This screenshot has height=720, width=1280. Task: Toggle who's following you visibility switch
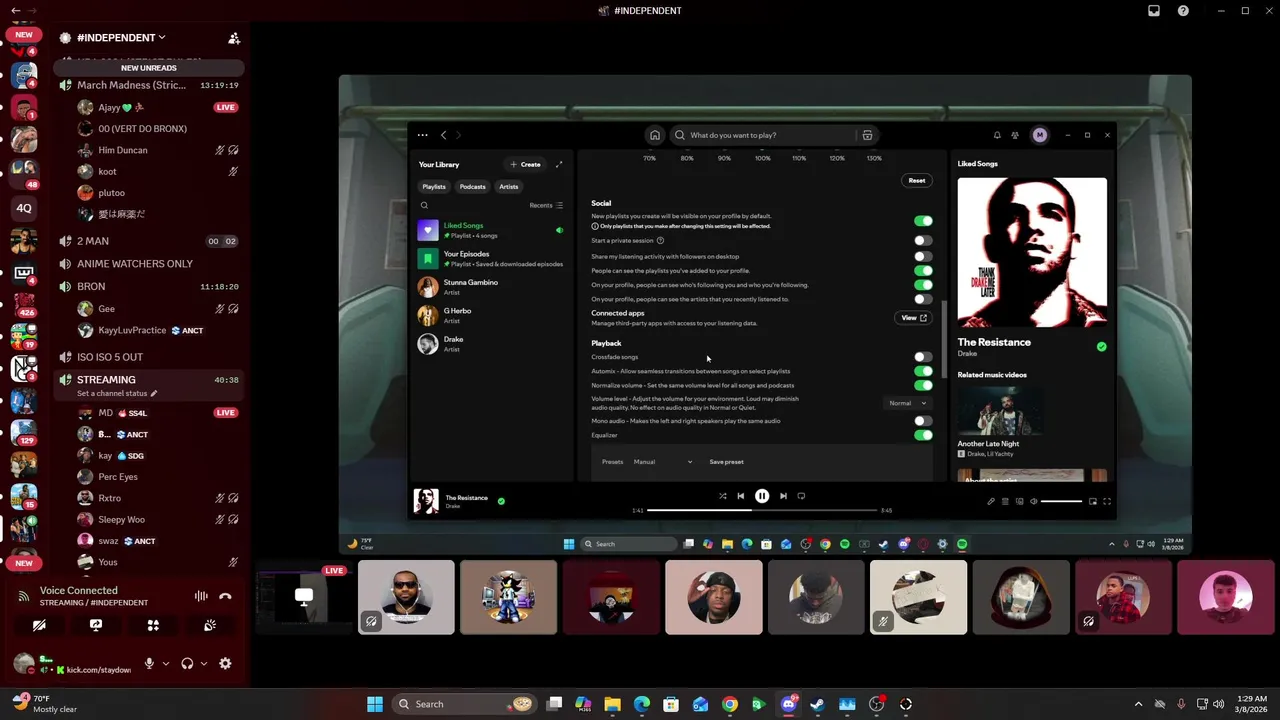point(923,285)
